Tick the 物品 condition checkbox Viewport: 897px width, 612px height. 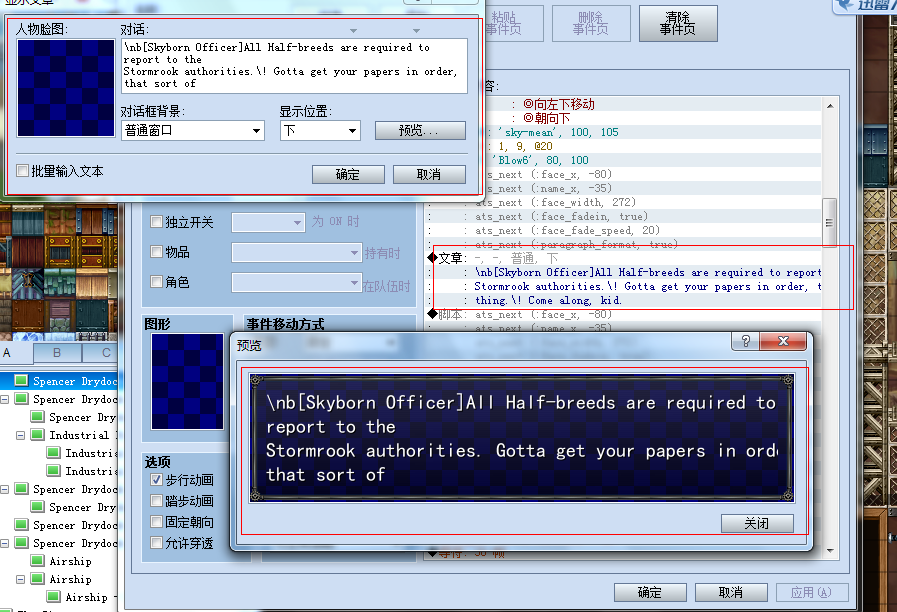coord(156,251)
